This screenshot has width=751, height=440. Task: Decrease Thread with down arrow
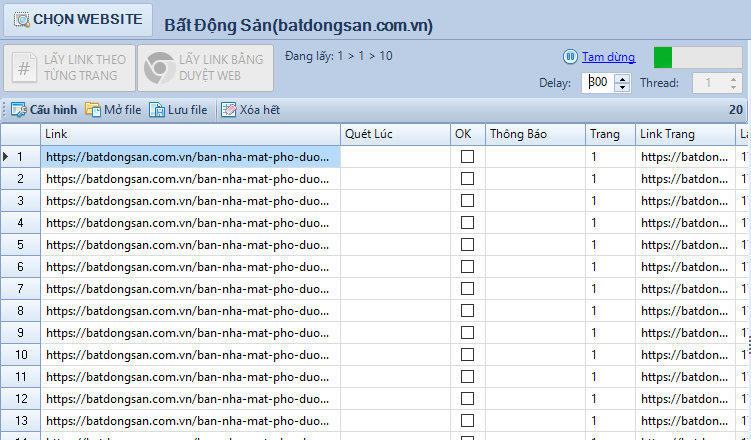click(x=733, y=88)
